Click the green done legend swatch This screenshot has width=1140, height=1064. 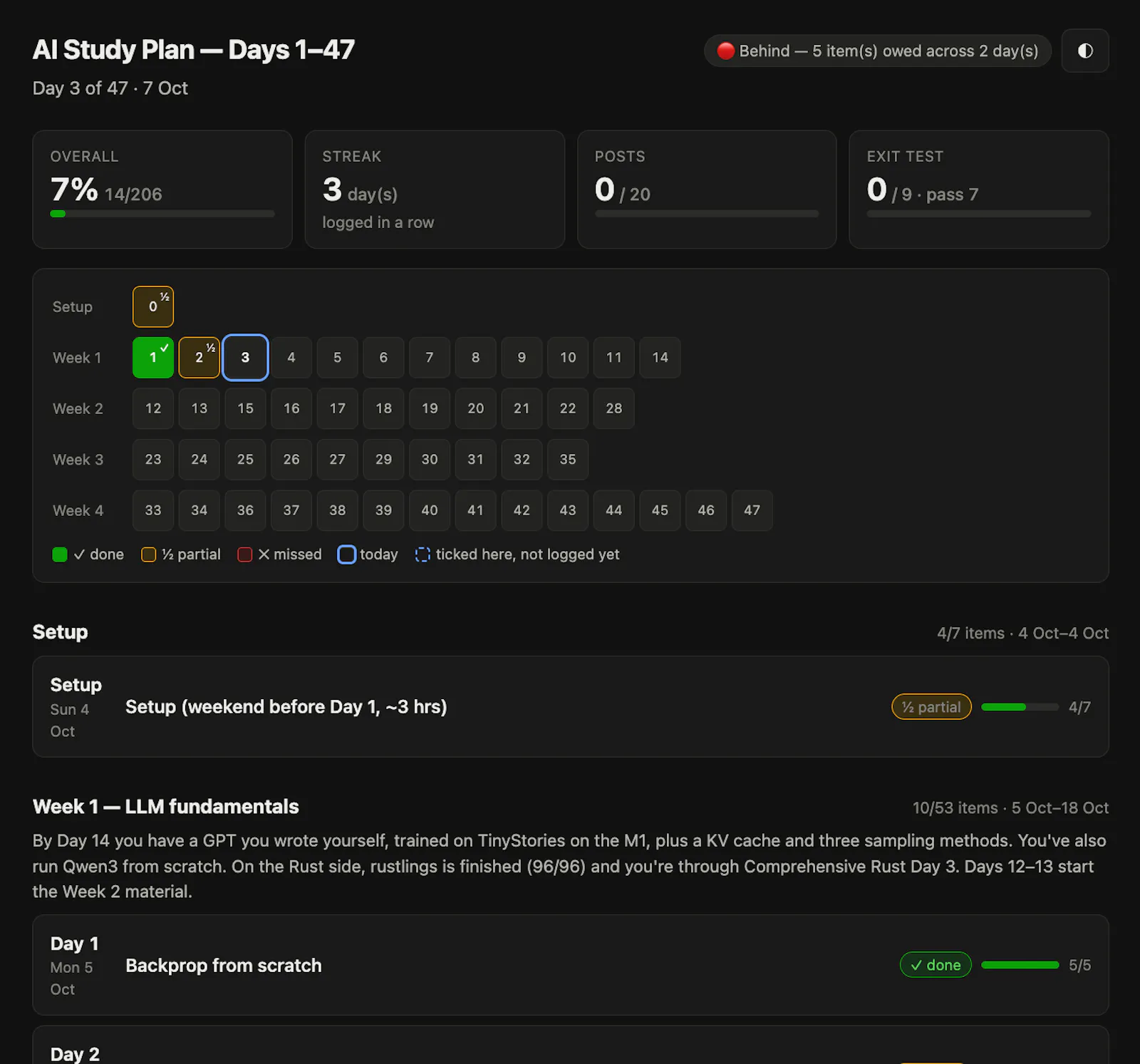tap(60, 554)
